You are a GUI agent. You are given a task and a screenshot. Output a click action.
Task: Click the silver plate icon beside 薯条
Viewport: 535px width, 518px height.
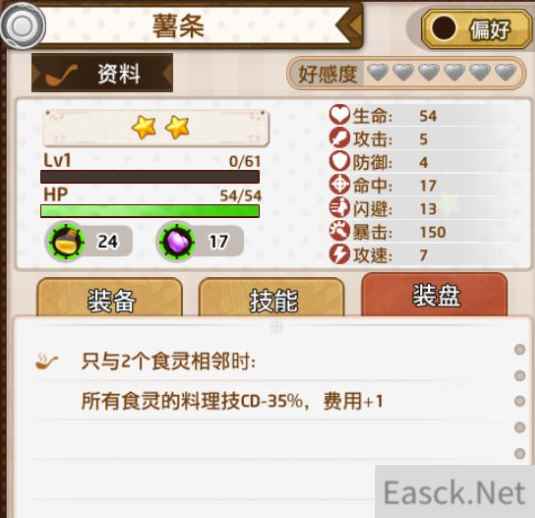click(23, 26)
